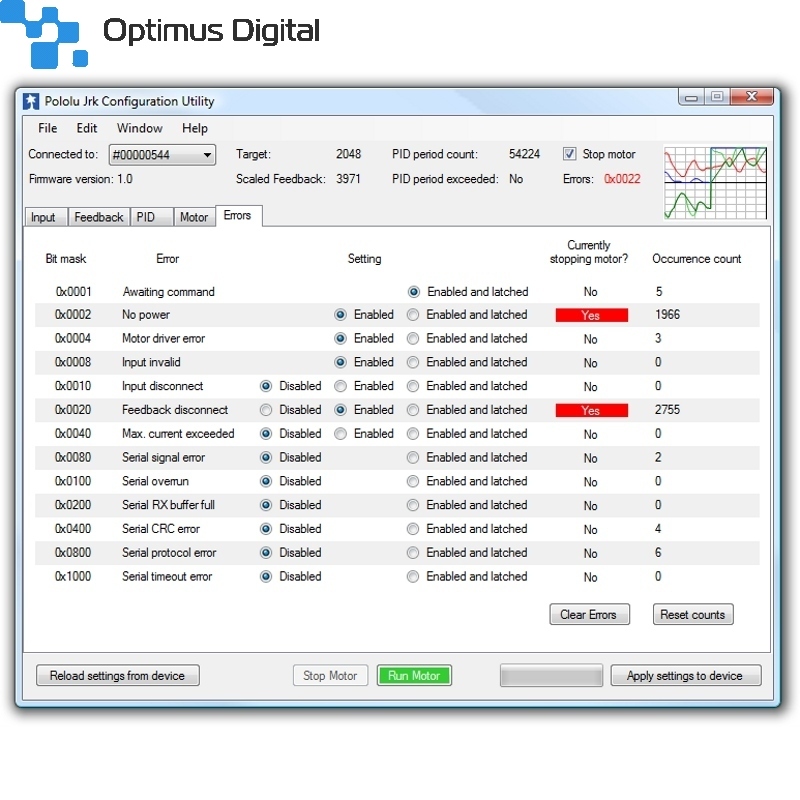Open the File menu
This screenshot has height=800, width=800.
[x=47, y=128]
